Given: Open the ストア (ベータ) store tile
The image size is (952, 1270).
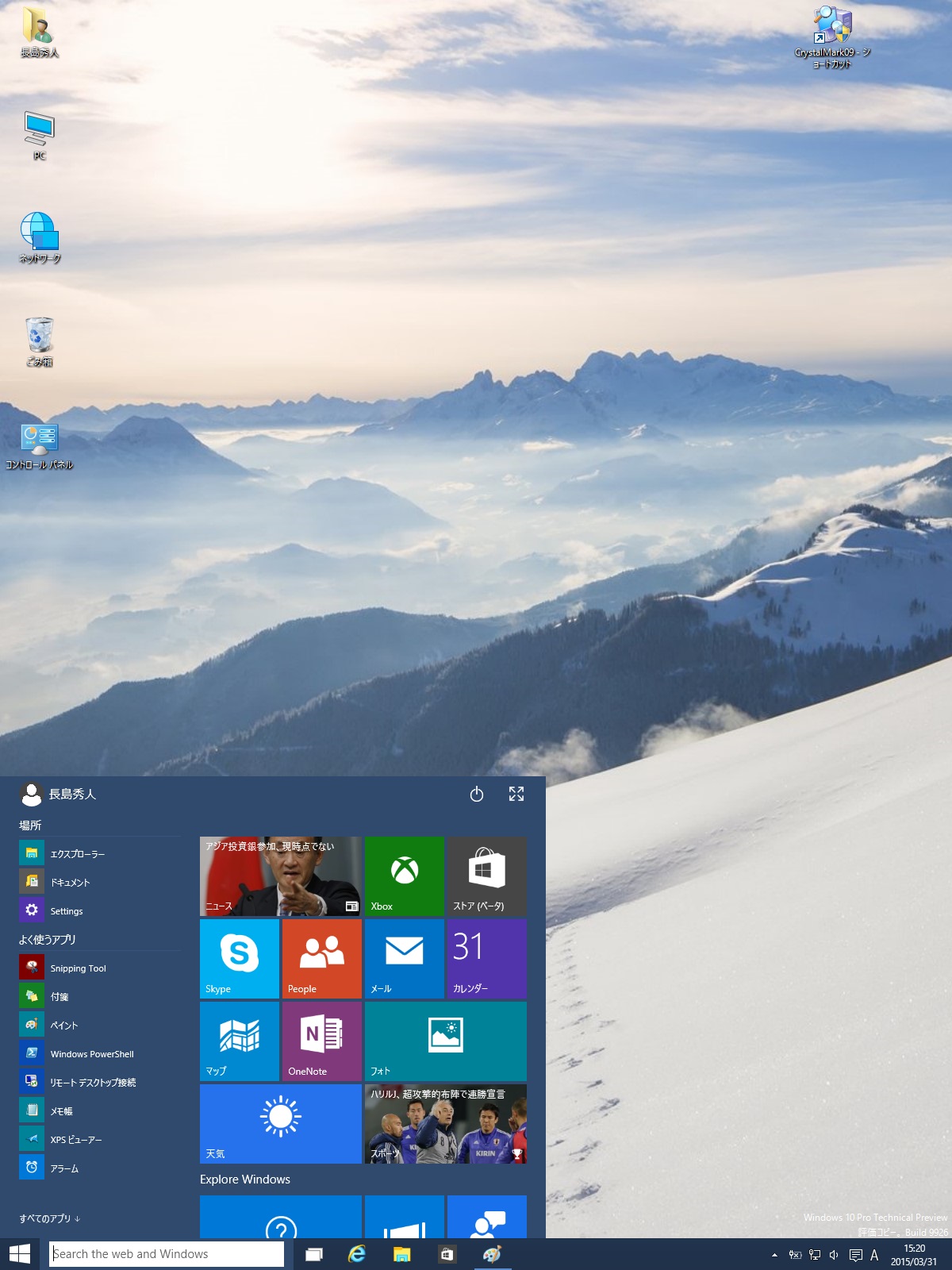Looking at the screenshot, I should (486, 876).
